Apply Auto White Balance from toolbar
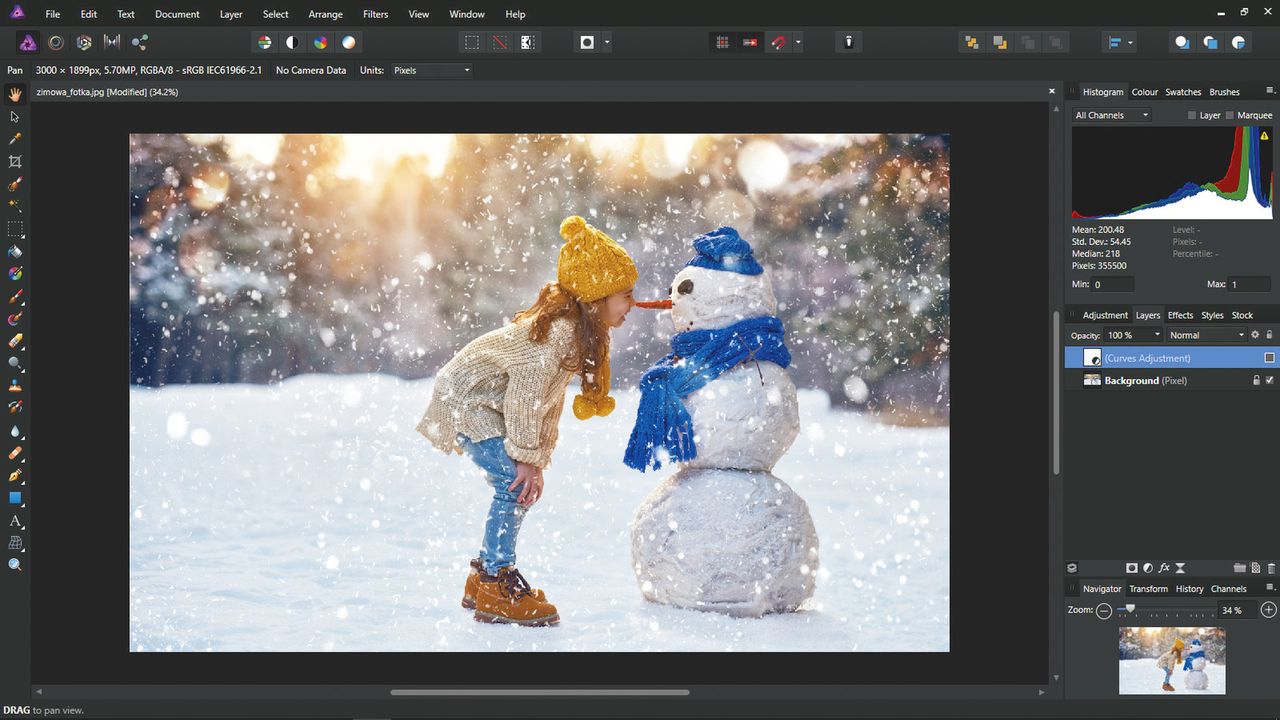Image resolution: width=1280 pixels, height=720 pixels. click(x=348, y=42)
